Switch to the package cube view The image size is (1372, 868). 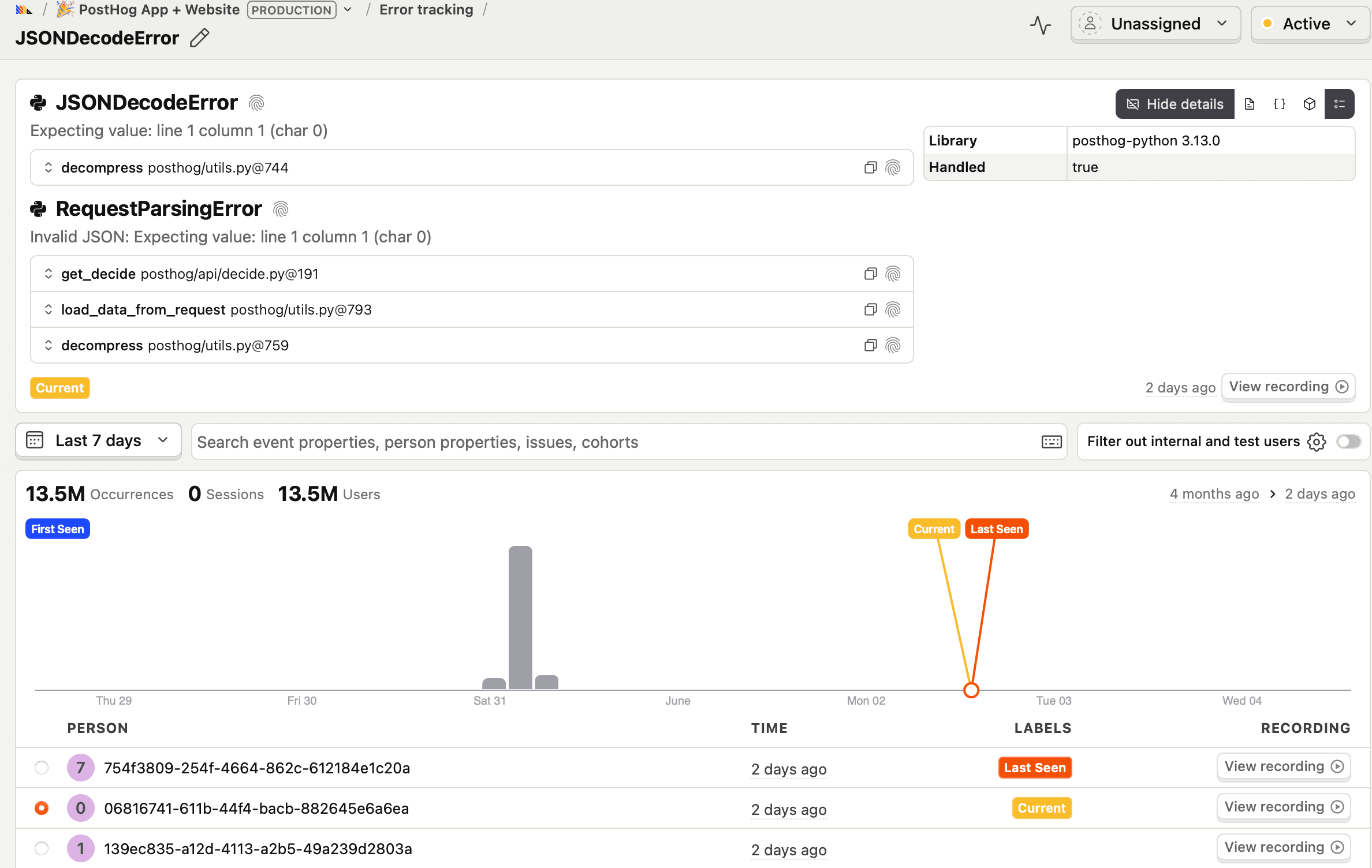click(1310, 104)
